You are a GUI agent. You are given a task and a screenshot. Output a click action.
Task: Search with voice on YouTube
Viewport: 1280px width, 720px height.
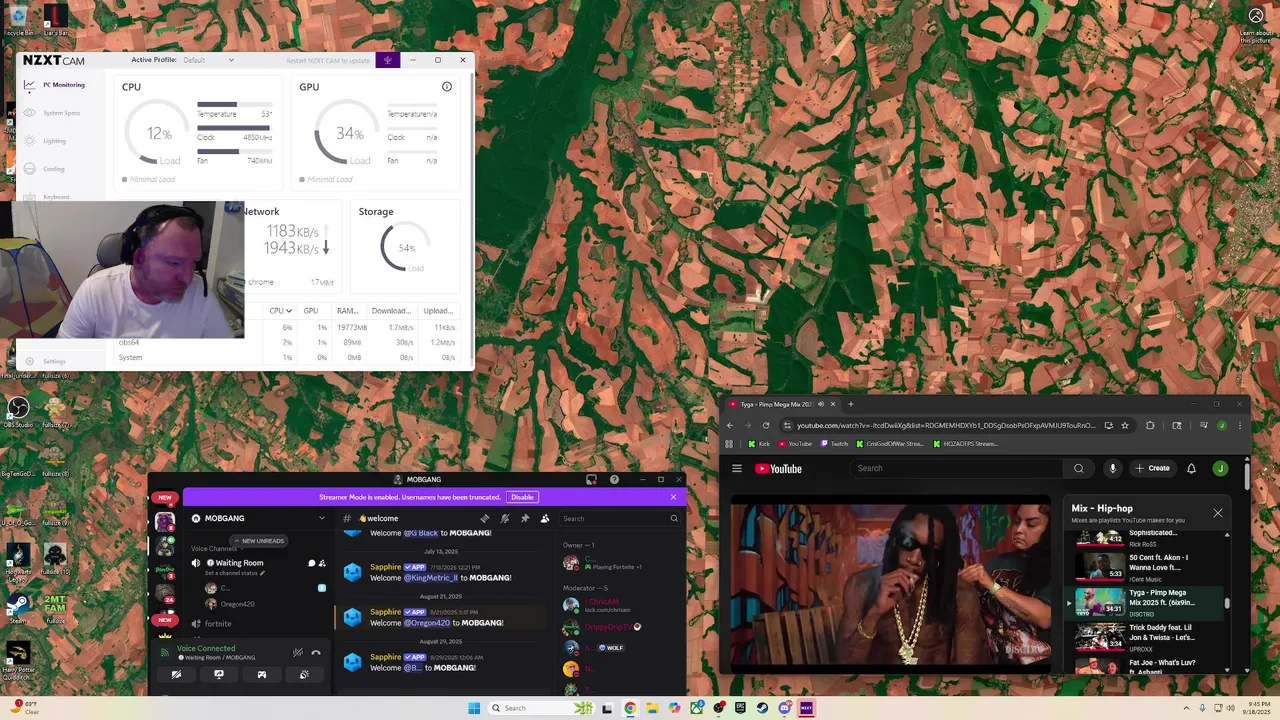tap(1112, 468)
